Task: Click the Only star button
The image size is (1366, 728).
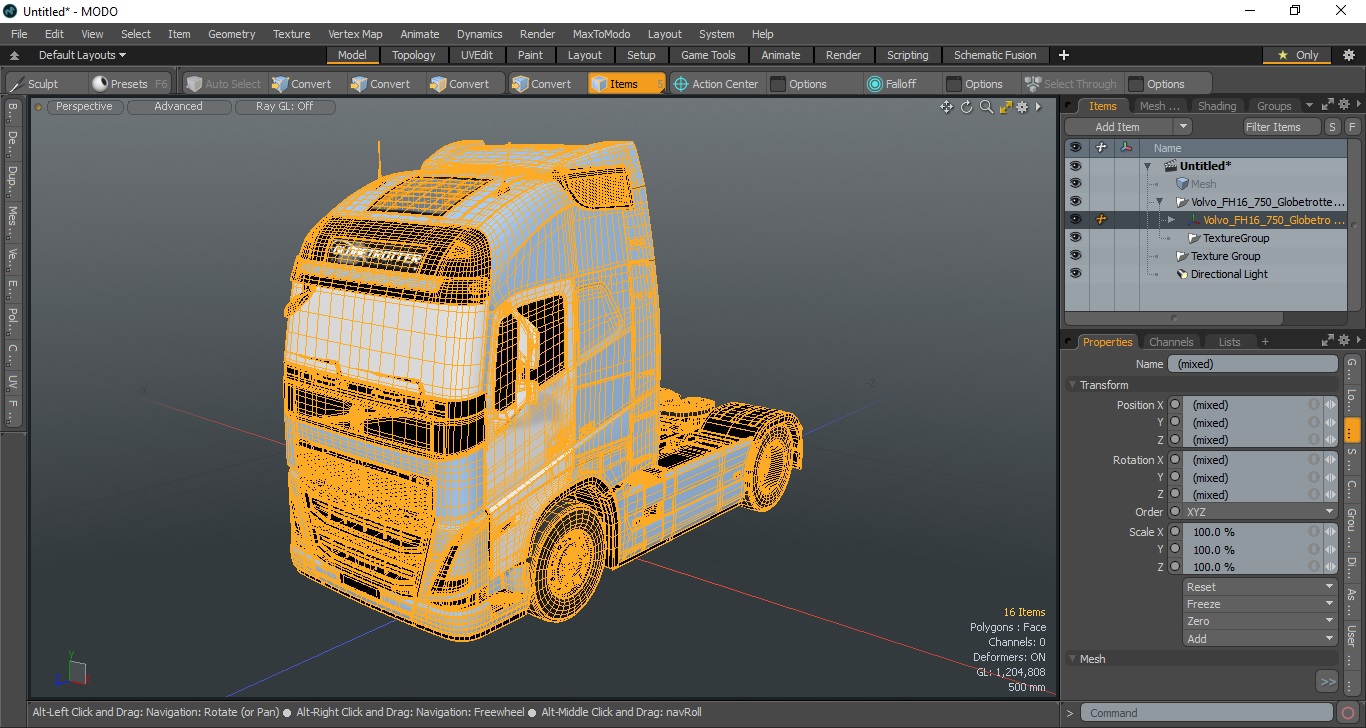Action: click(1296, 55)
